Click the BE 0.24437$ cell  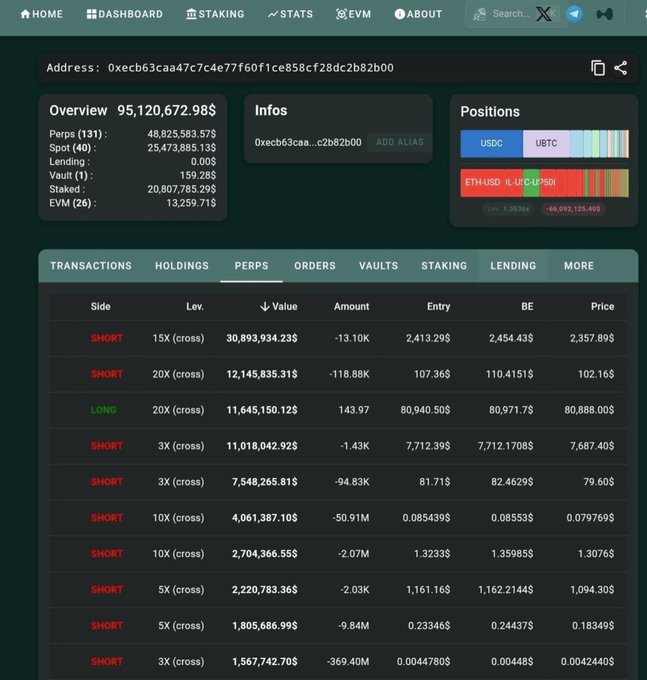point(512,626)
